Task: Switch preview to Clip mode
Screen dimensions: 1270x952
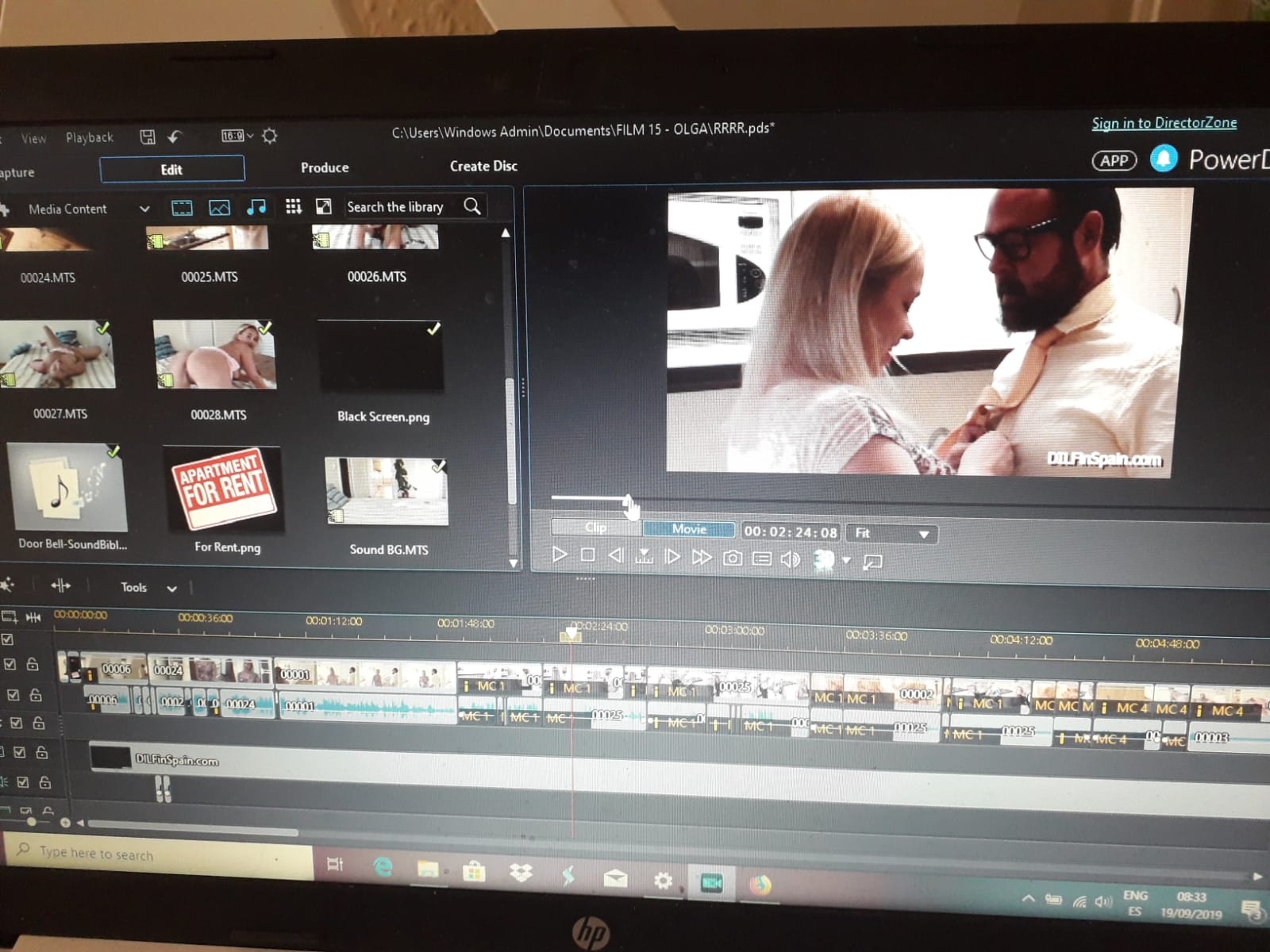Action: click(x=595, y=528)
